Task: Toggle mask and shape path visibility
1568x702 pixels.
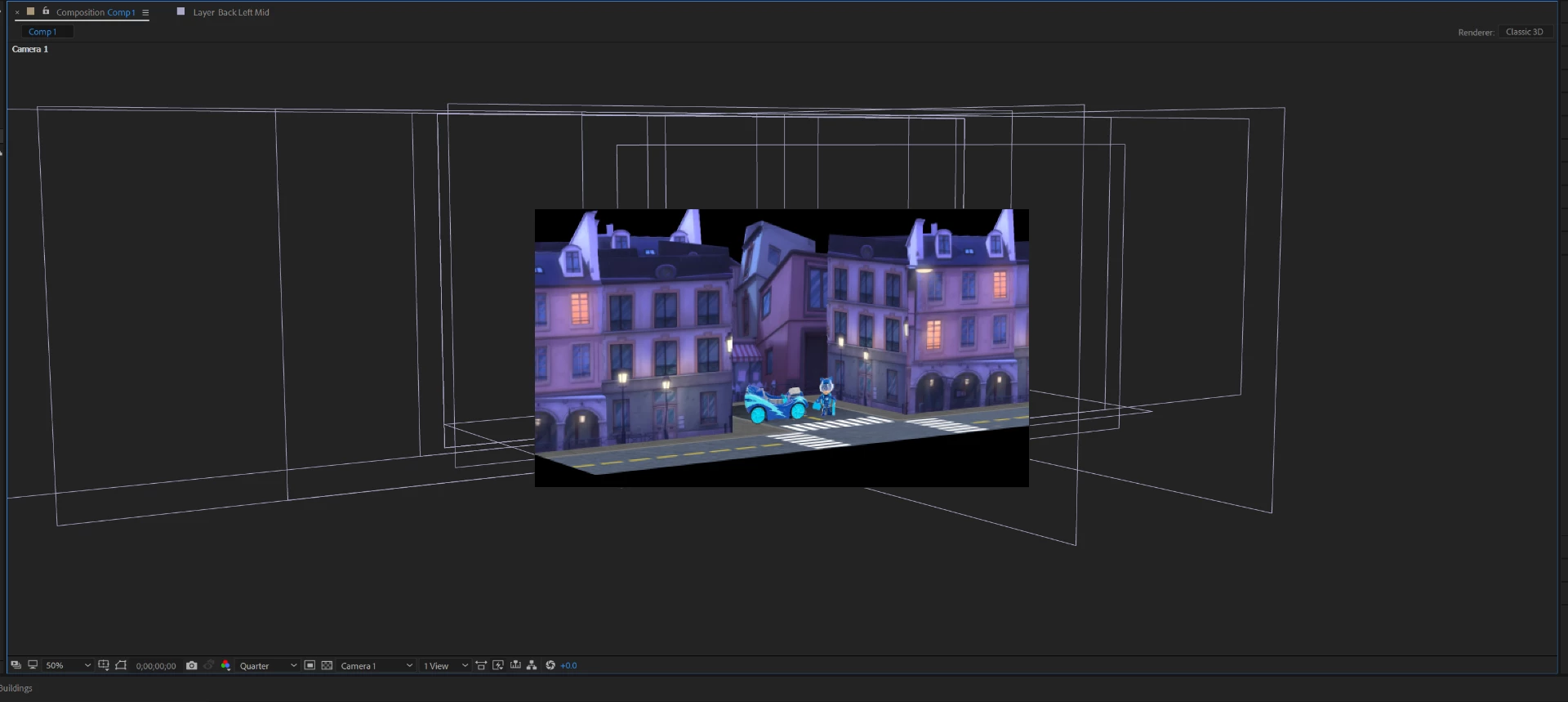Action: [x=121, y=665]
